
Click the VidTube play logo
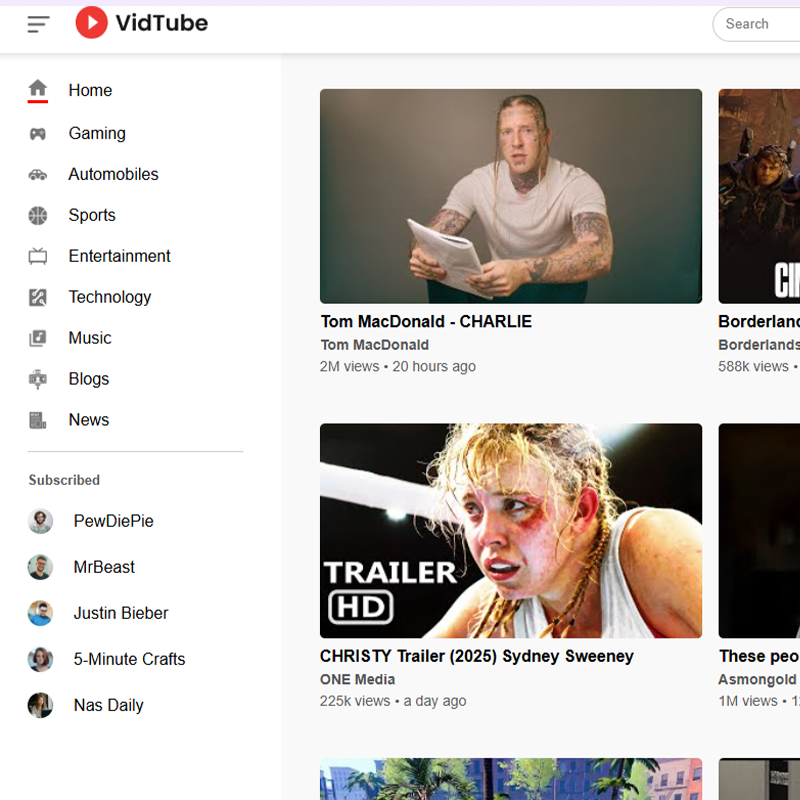[x=91, y=23]
